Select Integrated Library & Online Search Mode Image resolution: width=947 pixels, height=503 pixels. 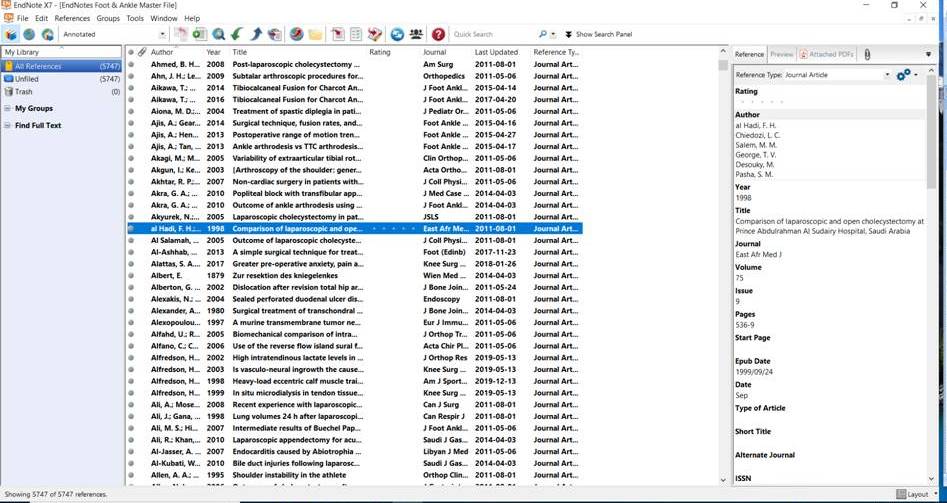[x=48, y=34]
